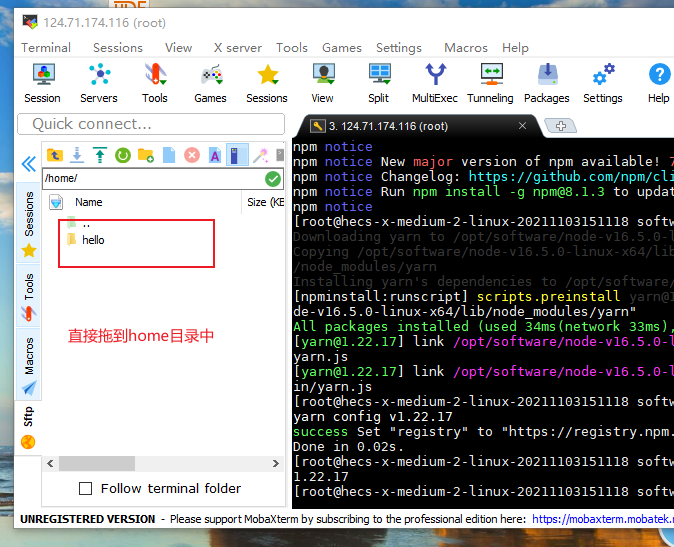Confirm the /home/ path with green check

pyautogui.click(x=273, y=179)
